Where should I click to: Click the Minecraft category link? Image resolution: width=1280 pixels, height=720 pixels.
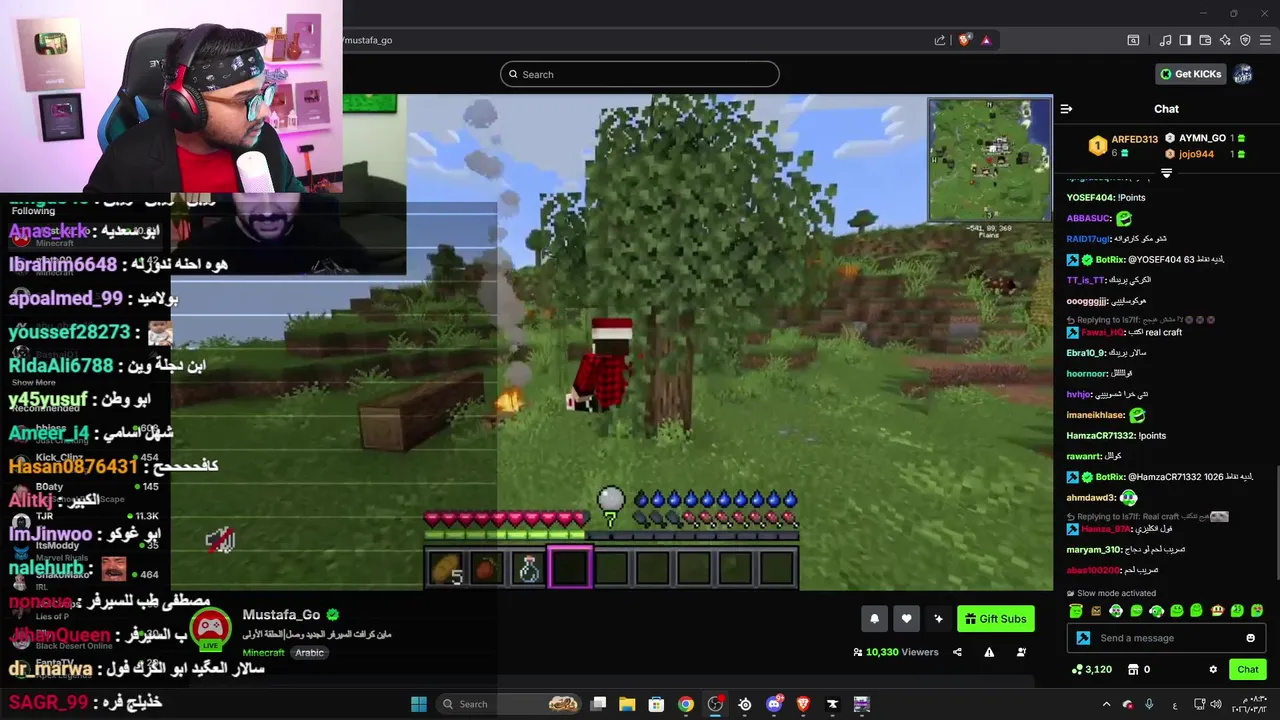(263, 652)
